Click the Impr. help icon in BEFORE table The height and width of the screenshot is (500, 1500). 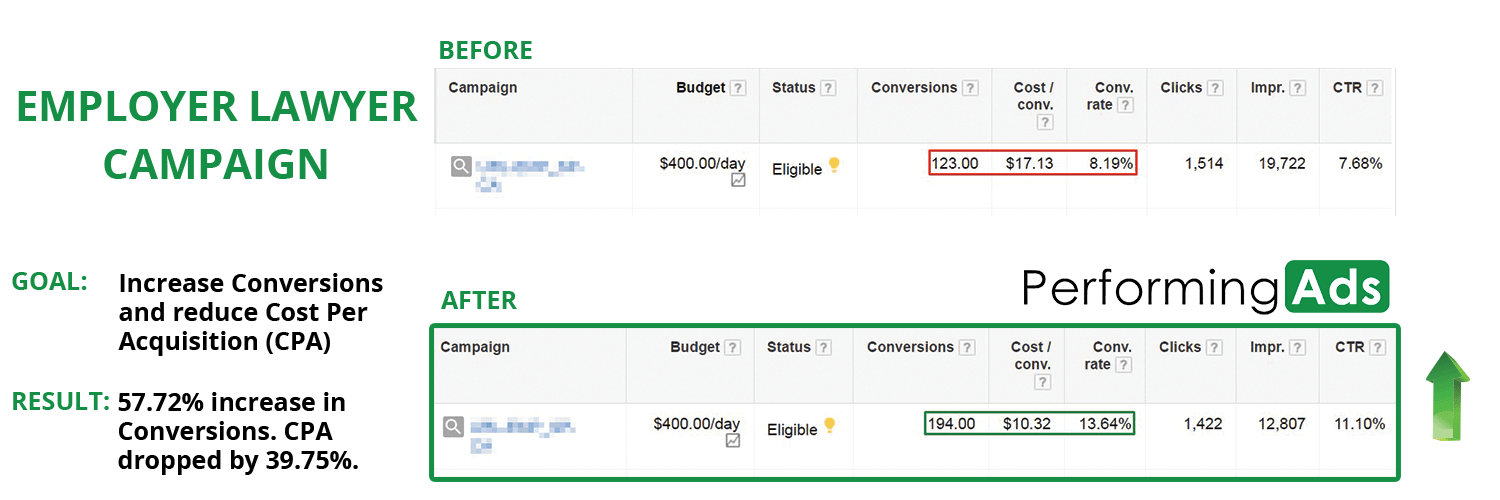coord(1297,88)
